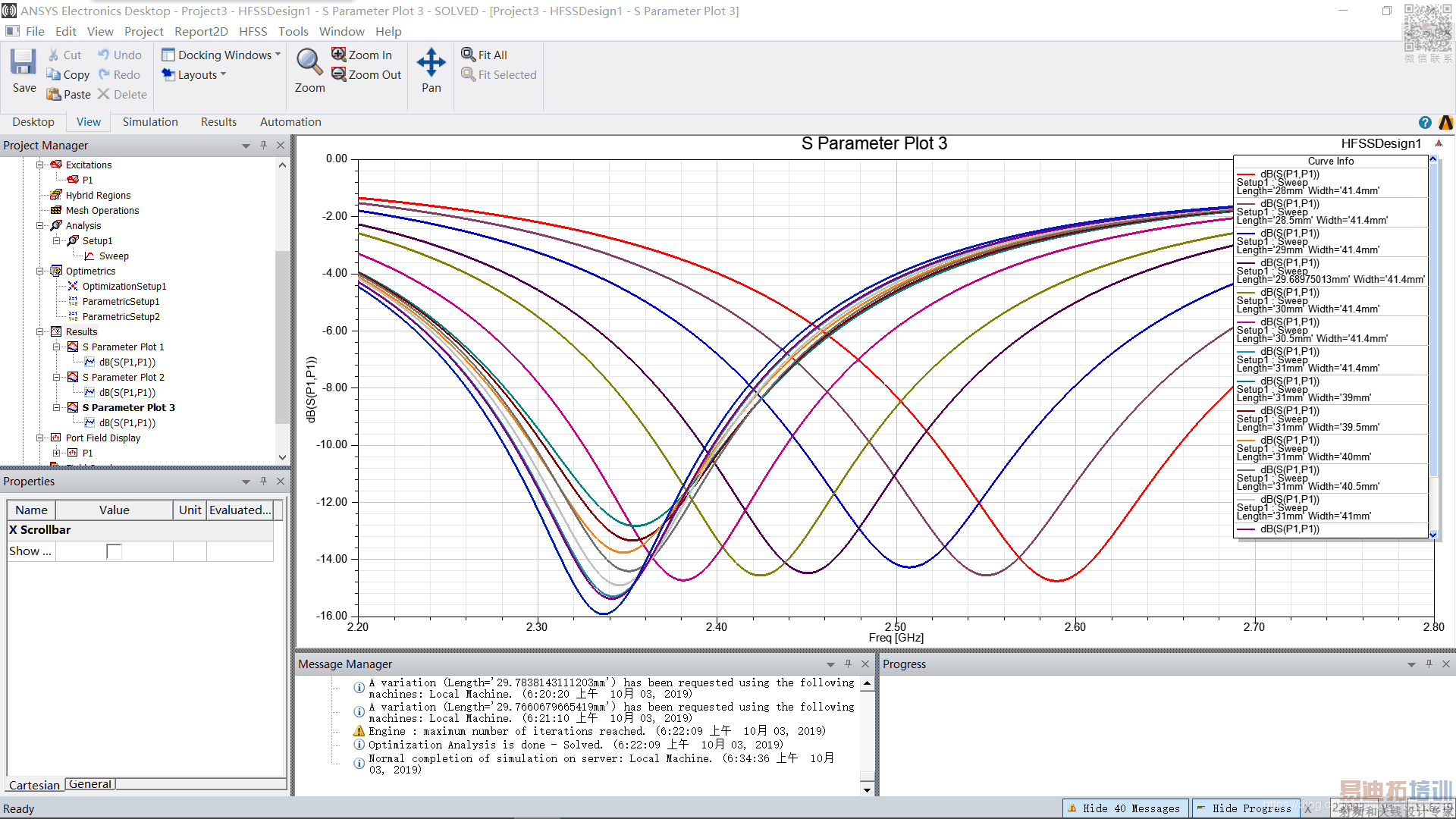
Task: Click the Zoom magnifier tool
Action: point(309,62)
